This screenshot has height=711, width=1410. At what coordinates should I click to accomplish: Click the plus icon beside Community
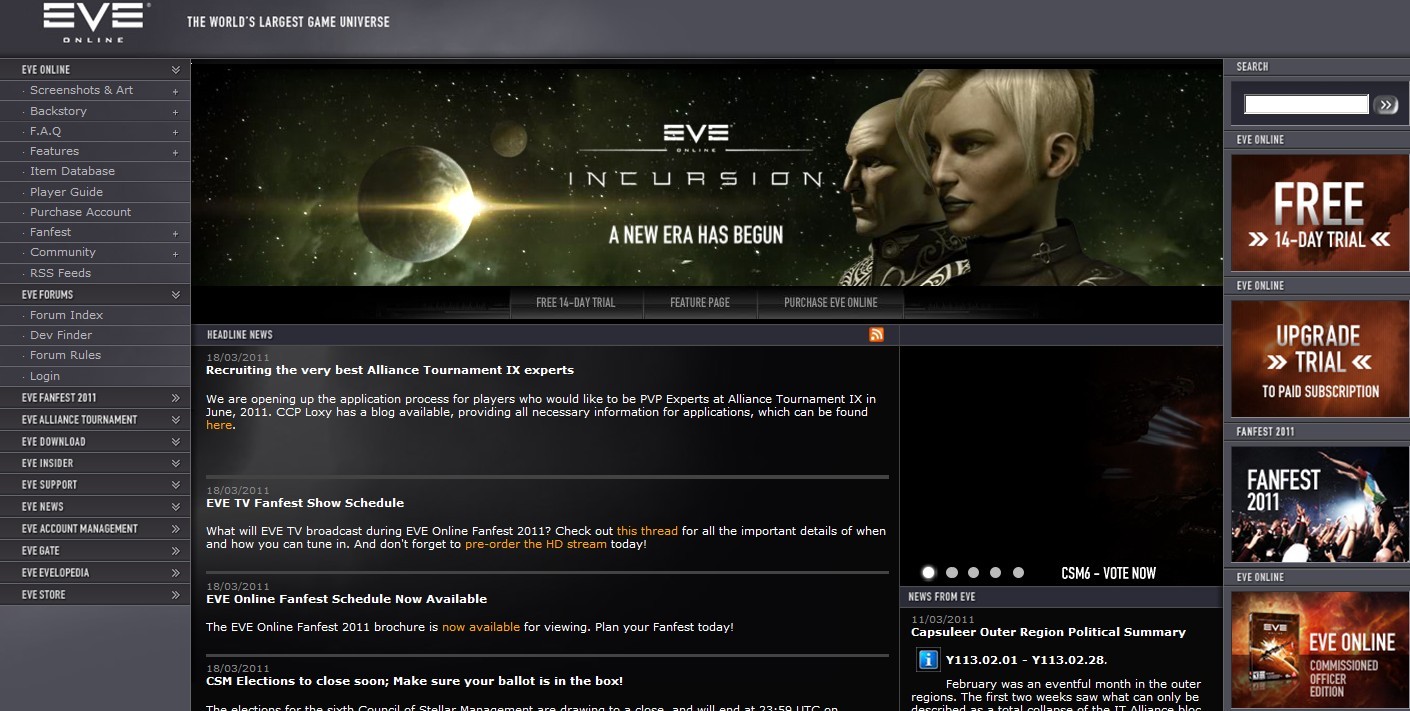175,254
